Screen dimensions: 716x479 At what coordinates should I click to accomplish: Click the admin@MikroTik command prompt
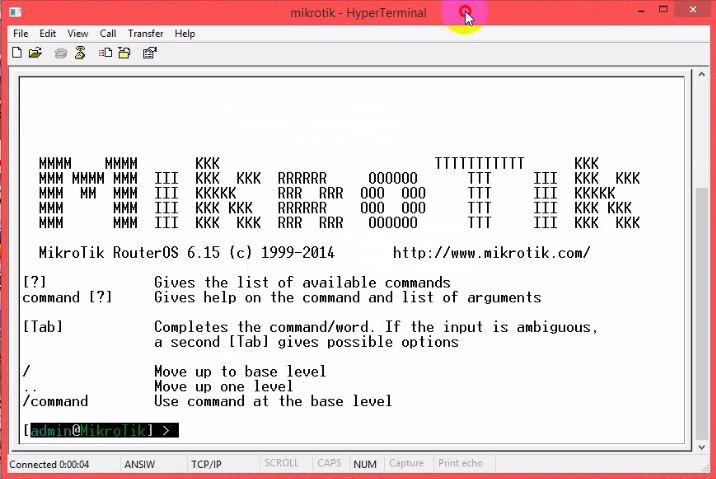[x=101, y=430]
